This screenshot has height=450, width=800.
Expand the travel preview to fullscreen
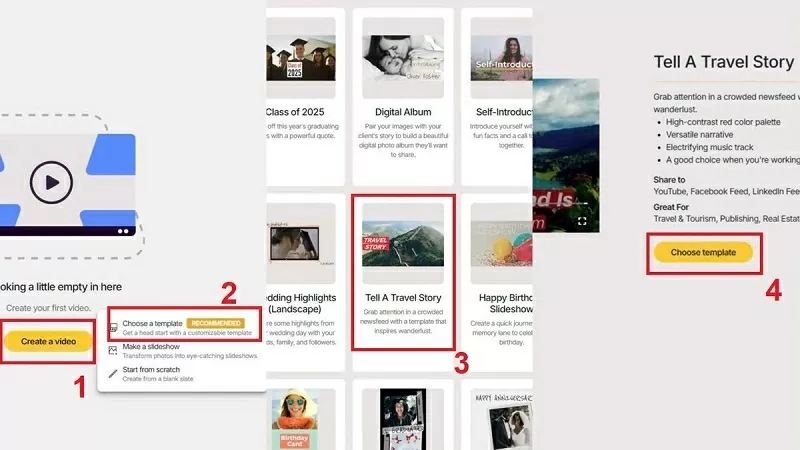(x=582, y=221)
